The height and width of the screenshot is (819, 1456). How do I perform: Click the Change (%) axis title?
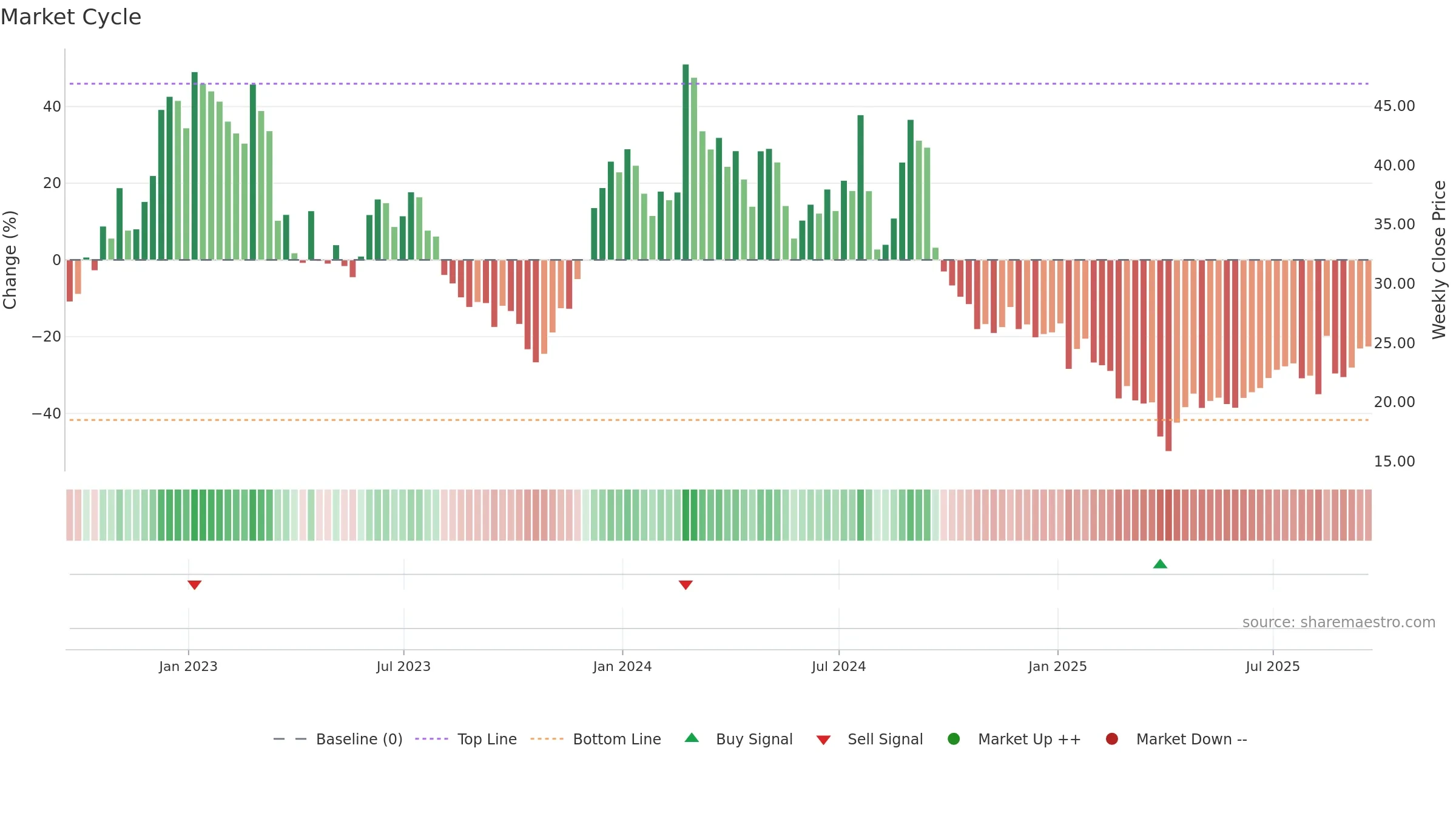pos(10,260)
